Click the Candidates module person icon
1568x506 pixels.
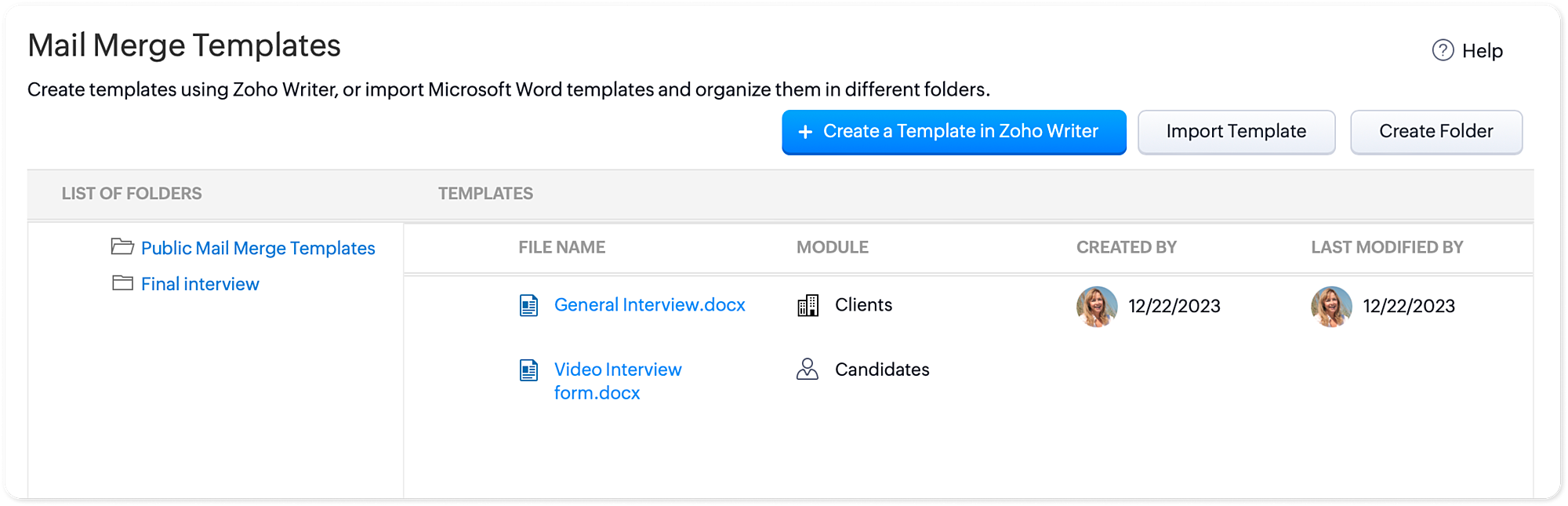808,369
